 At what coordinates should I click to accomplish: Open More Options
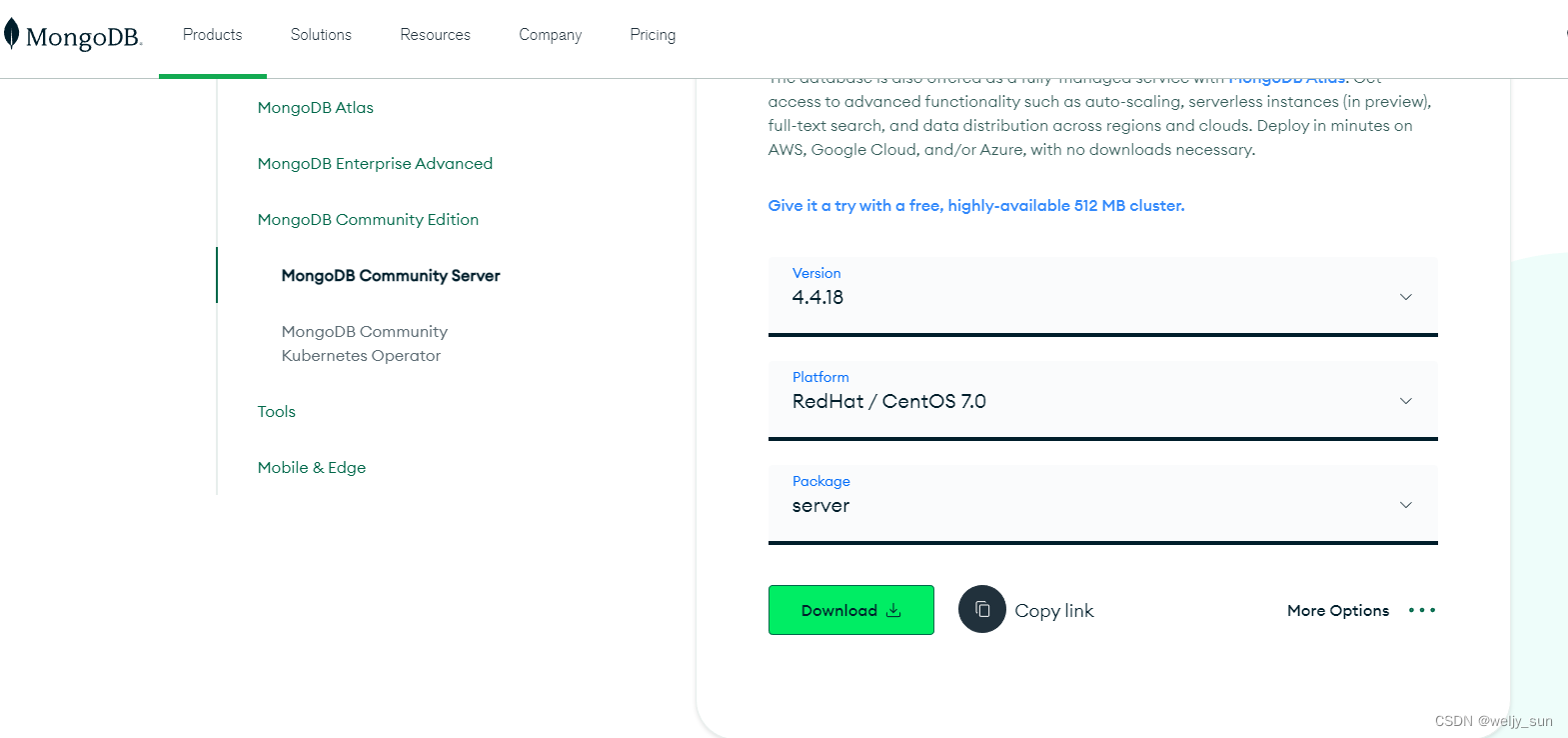pos(1338,610)
